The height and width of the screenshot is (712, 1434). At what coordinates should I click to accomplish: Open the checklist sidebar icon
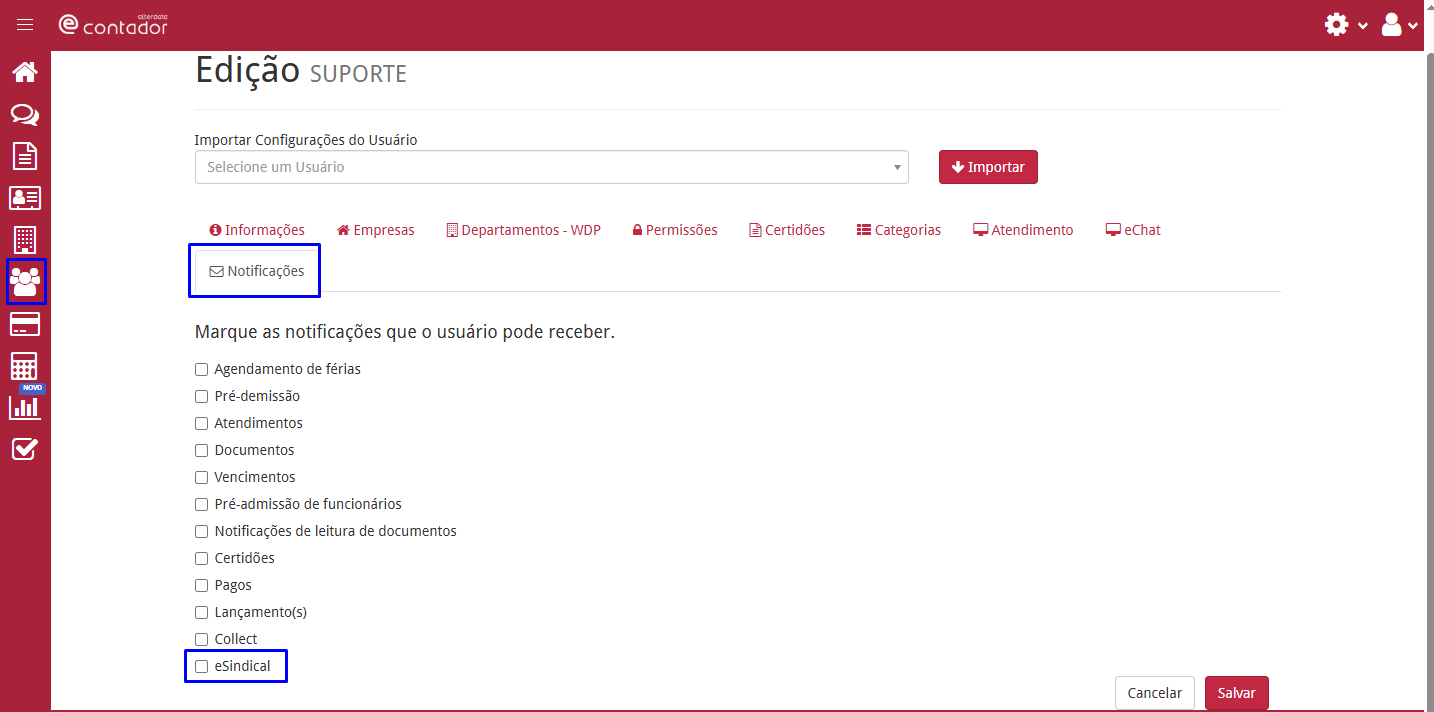pyautogui.click(x=25, y=449)
